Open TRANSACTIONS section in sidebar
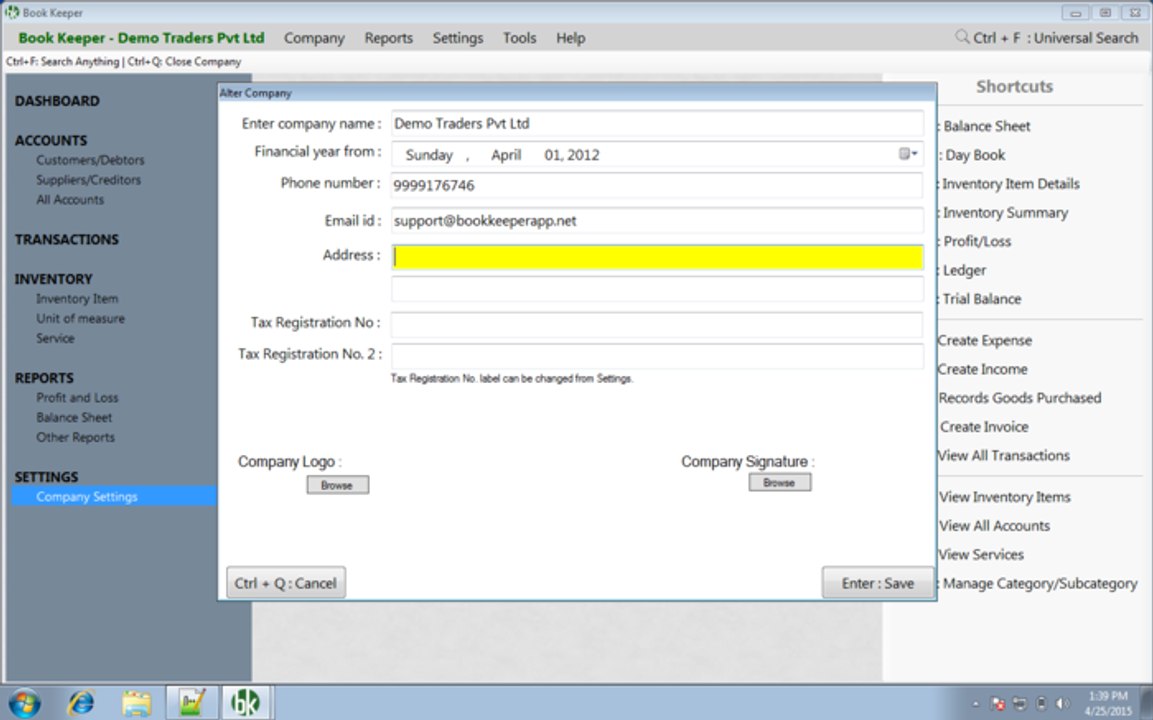Image resolution: width=1153 pixels, height=720 pixels. point(66,240)
